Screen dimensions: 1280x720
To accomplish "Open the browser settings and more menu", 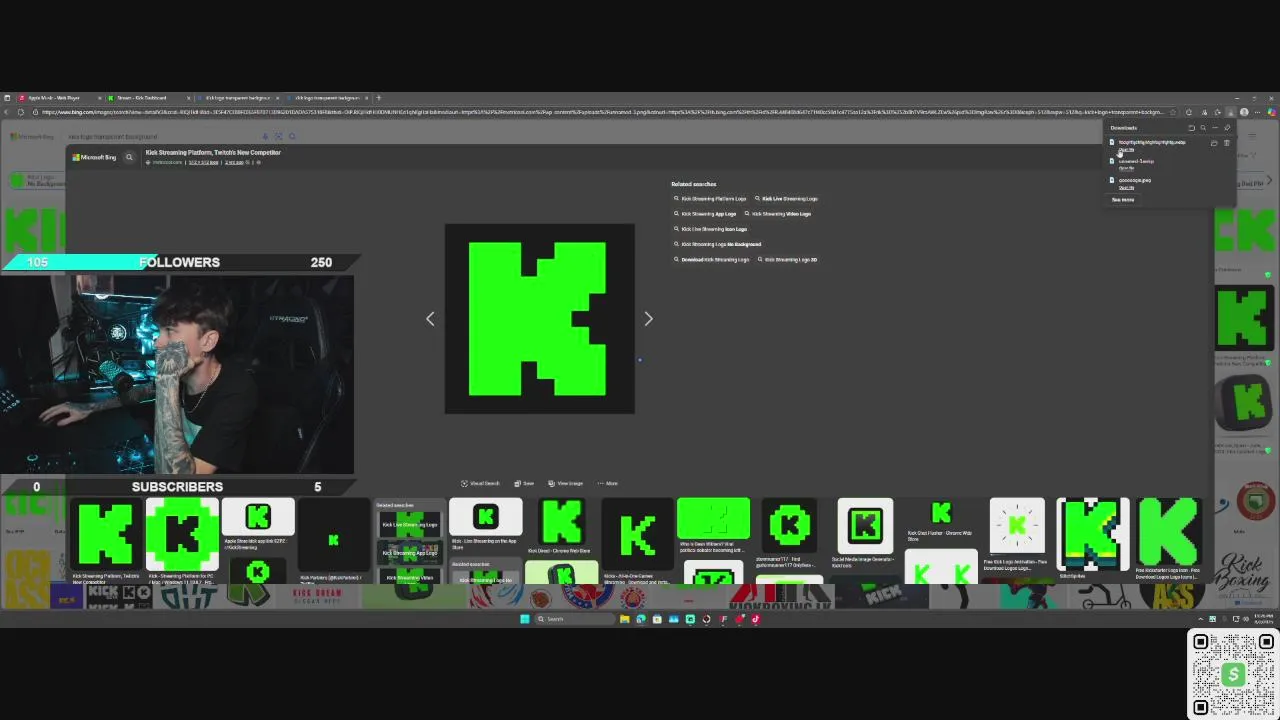I will (1257, 112).
